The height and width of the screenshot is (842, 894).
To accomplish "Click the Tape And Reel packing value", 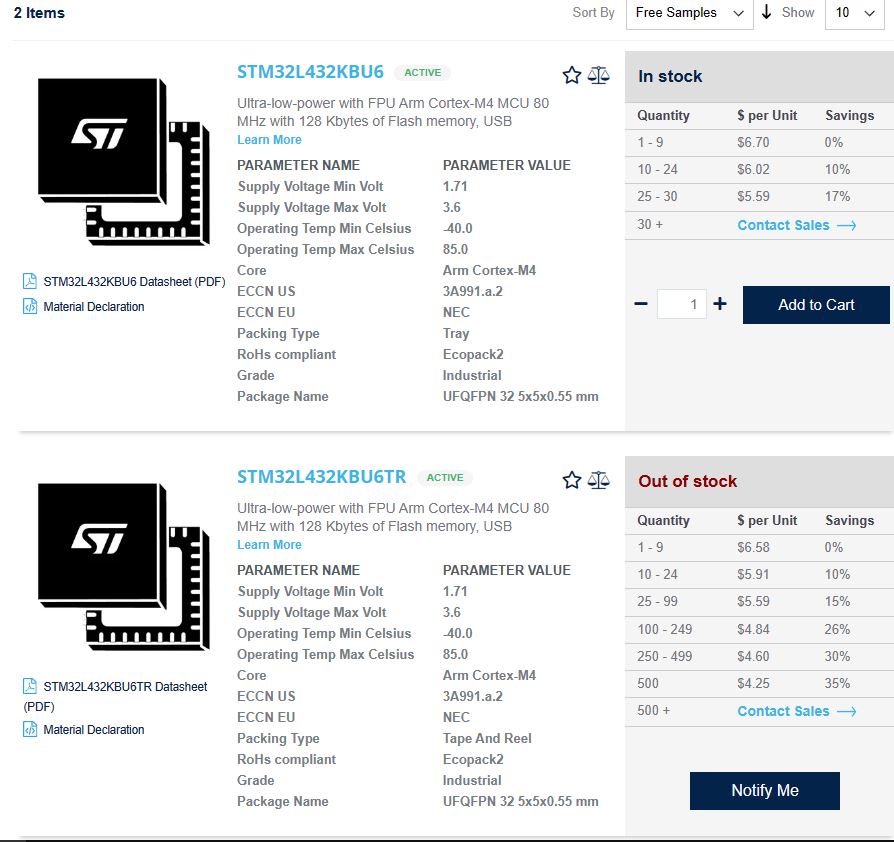I will point(487,738).
